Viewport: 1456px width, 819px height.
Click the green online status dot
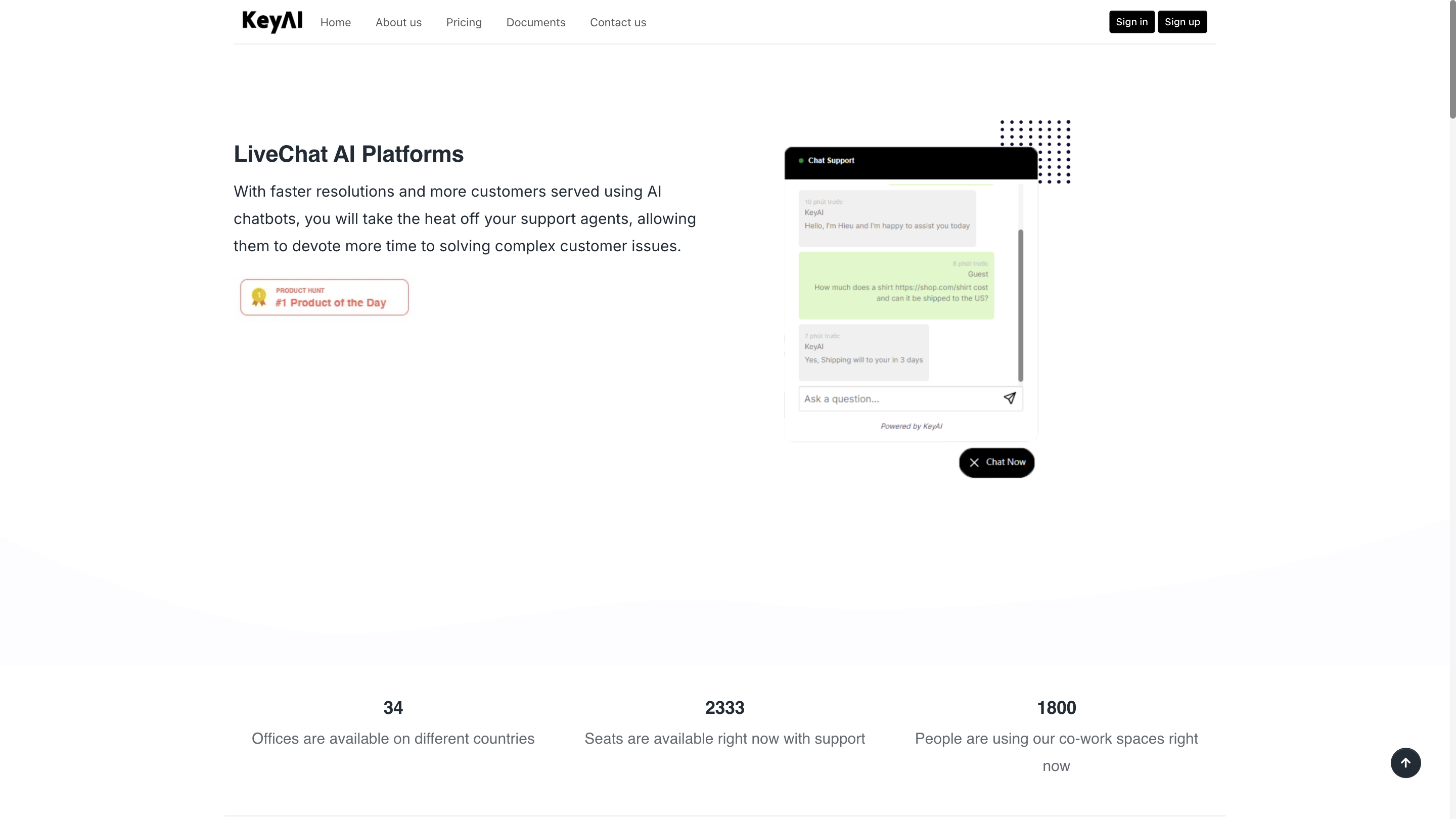pos(801,161)
